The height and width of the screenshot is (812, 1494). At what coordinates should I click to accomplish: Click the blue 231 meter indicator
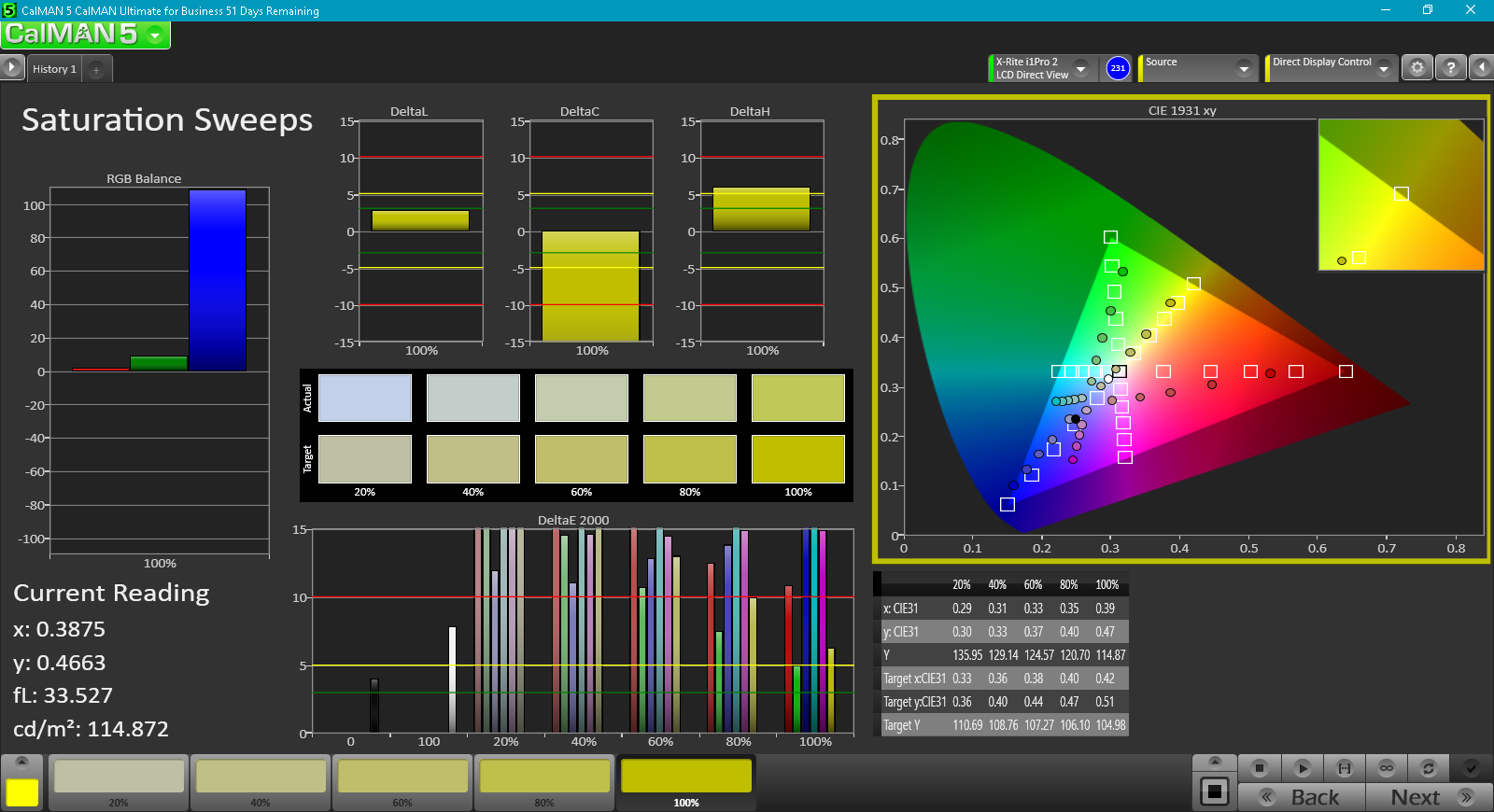tap(1118, 68)
